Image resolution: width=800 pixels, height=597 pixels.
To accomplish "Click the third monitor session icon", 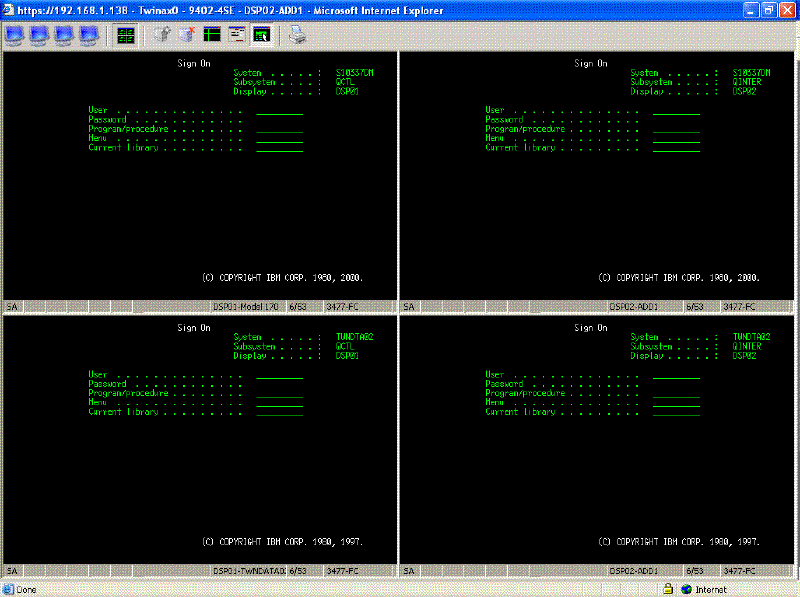I will 64,35.
